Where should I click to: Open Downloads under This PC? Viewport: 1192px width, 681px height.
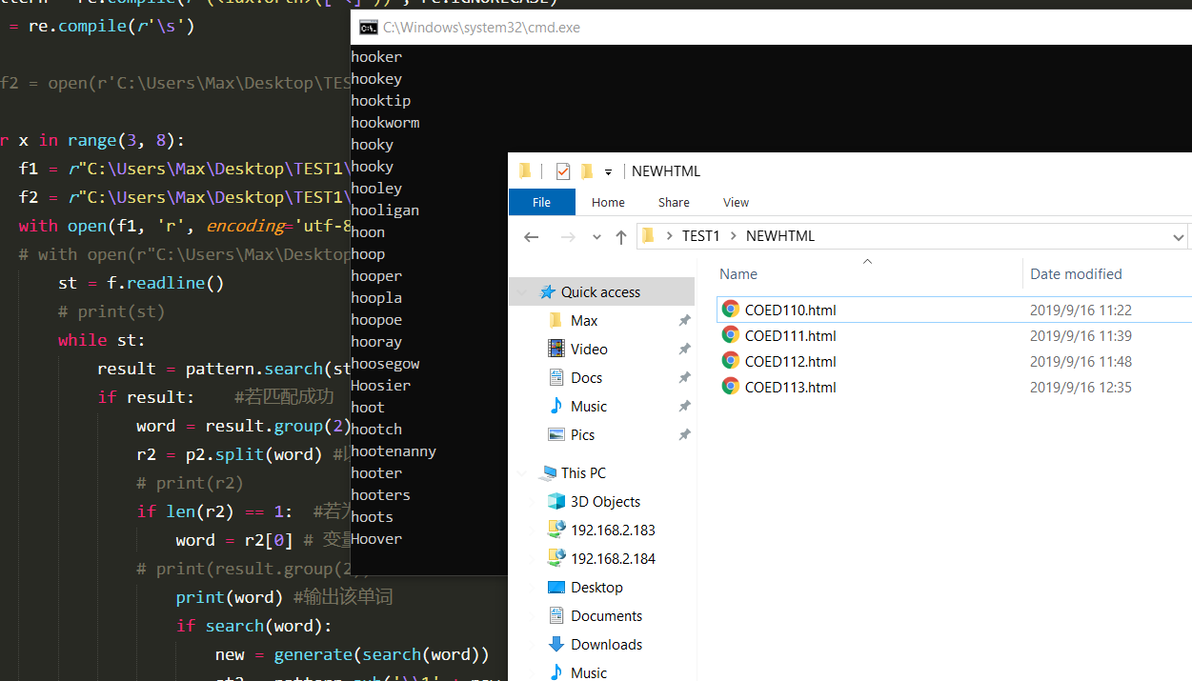click(x=606, y=645)
